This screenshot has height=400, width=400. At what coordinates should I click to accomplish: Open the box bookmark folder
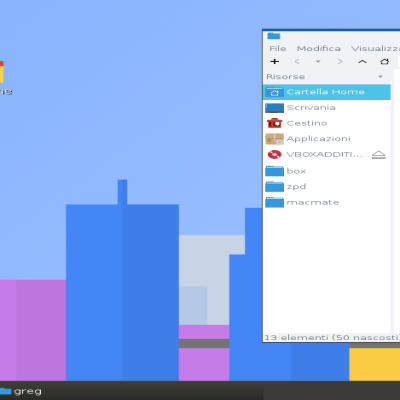click(327, 171)
